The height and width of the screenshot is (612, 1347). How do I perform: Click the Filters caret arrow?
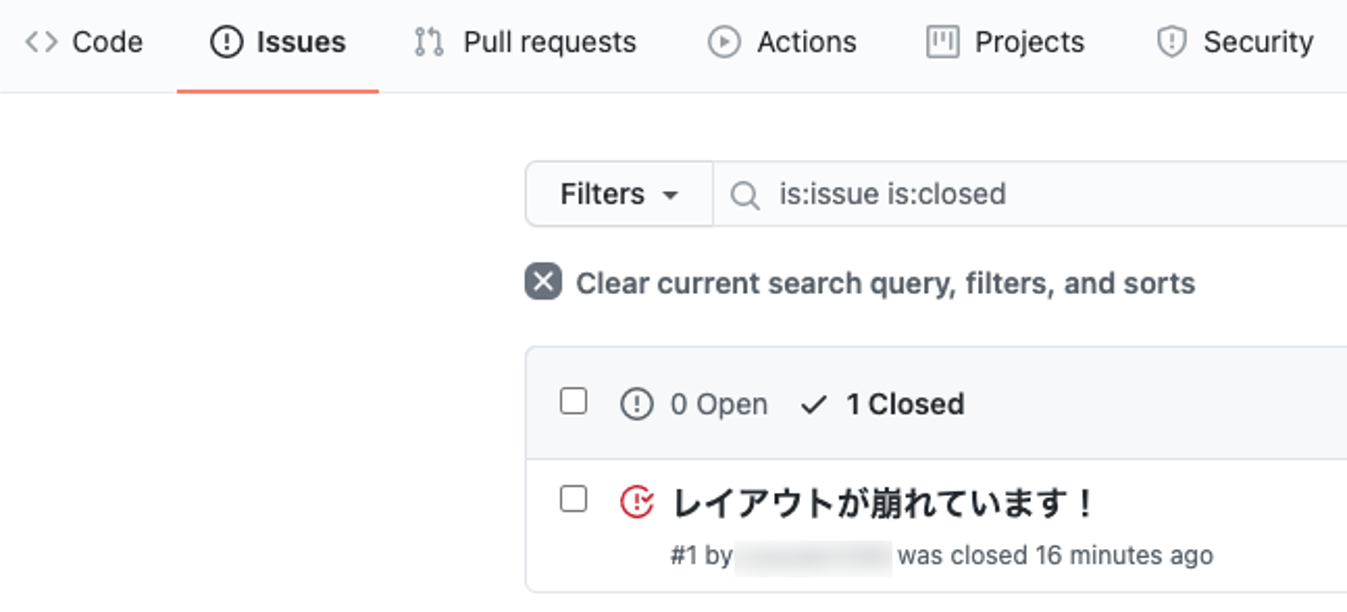pyautogui.click(x=671, y=195)
